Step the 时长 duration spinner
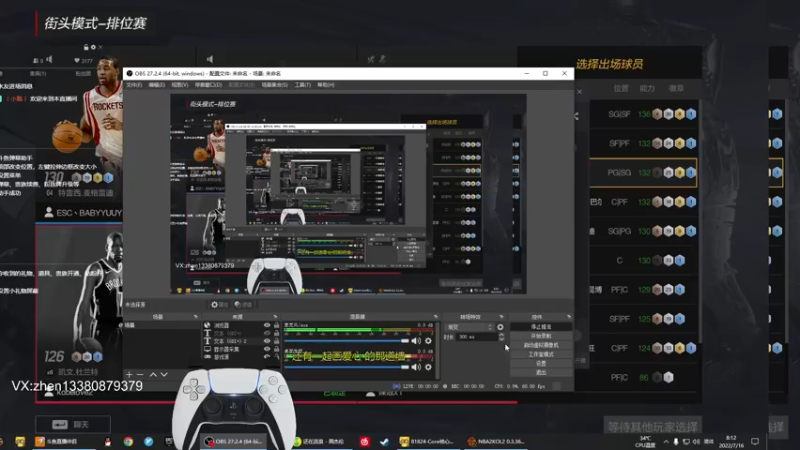This screenshot has height=450, width=800. coord(501,337)
